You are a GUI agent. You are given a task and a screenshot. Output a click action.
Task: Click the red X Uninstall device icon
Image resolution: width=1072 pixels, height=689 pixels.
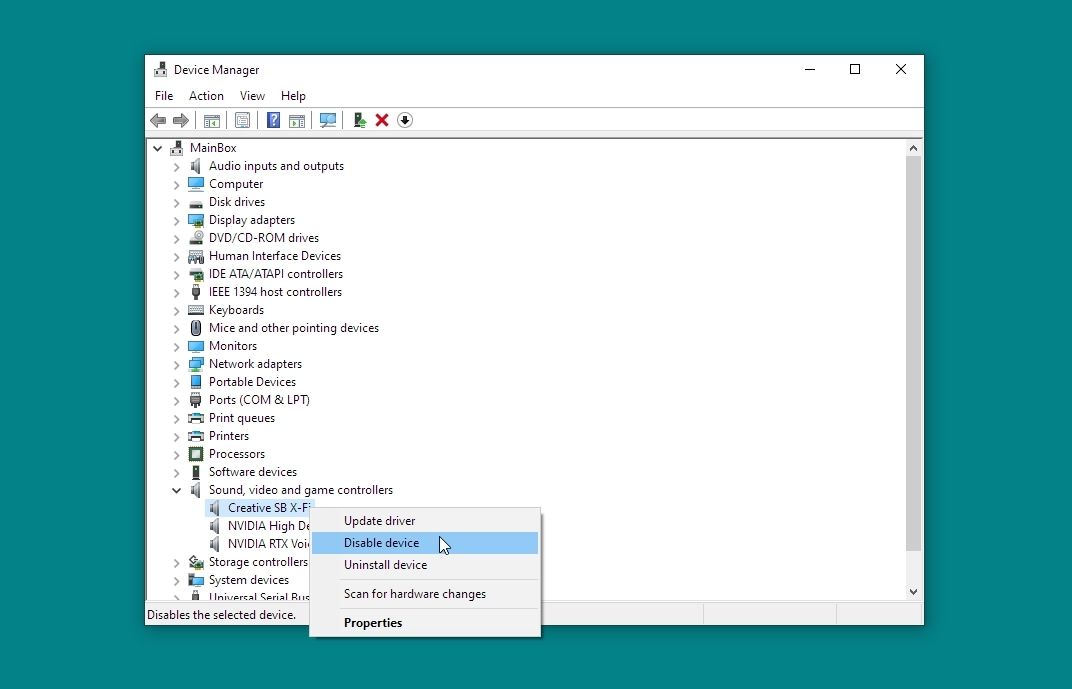(382, 120)
